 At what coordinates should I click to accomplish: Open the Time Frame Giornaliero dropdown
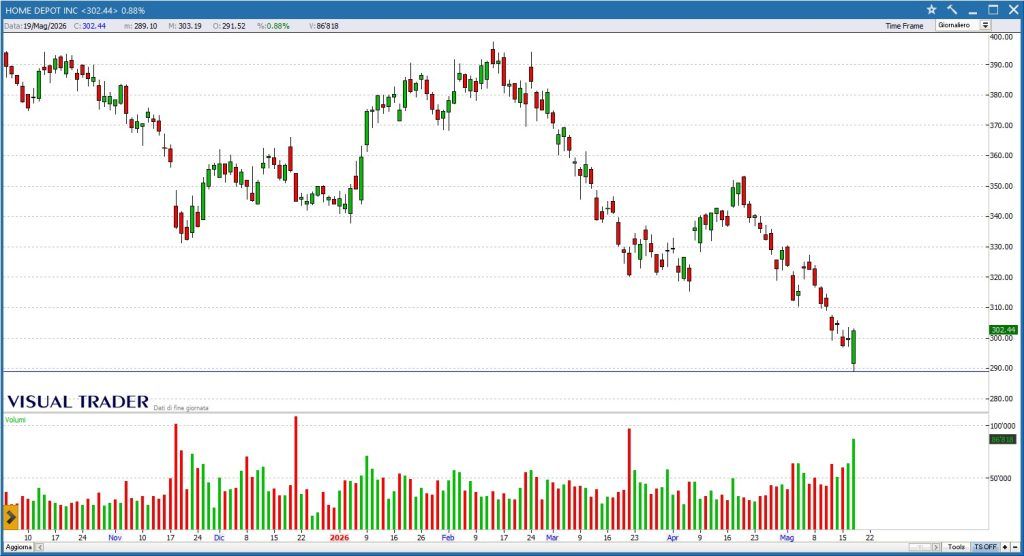tap(964, 25)
